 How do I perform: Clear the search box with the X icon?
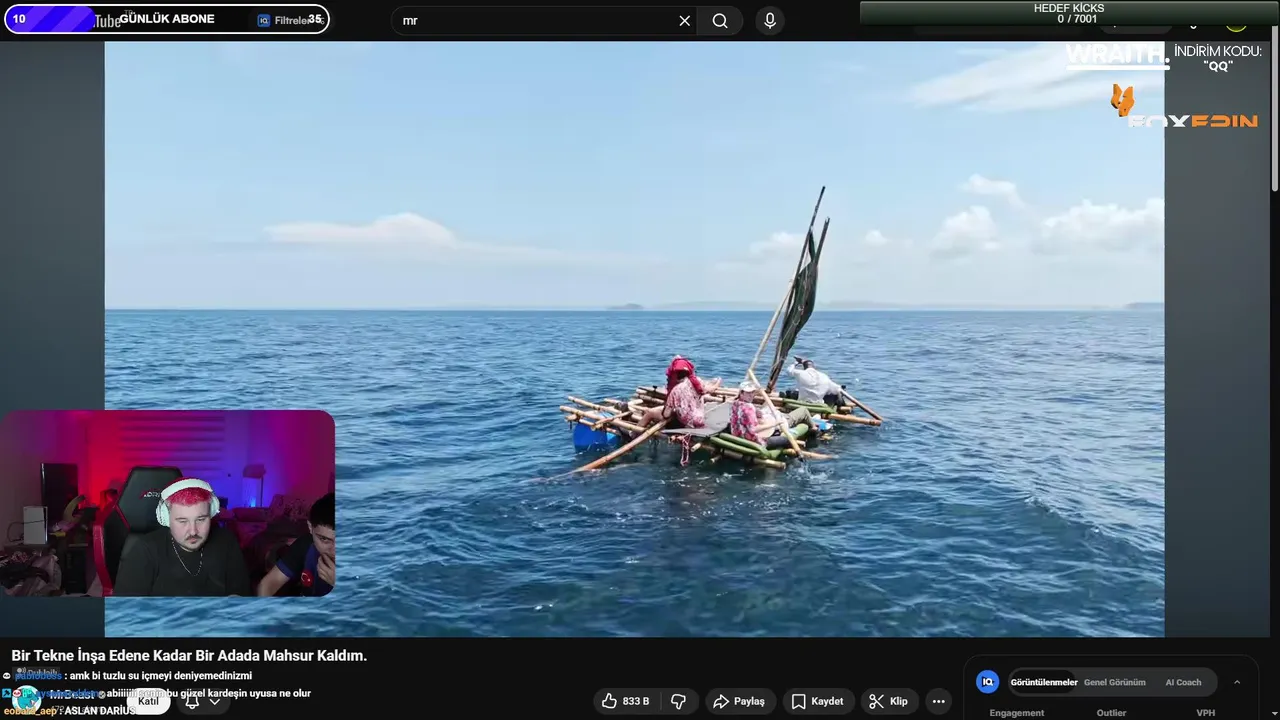pyautogui.click(x=684, y=21)
